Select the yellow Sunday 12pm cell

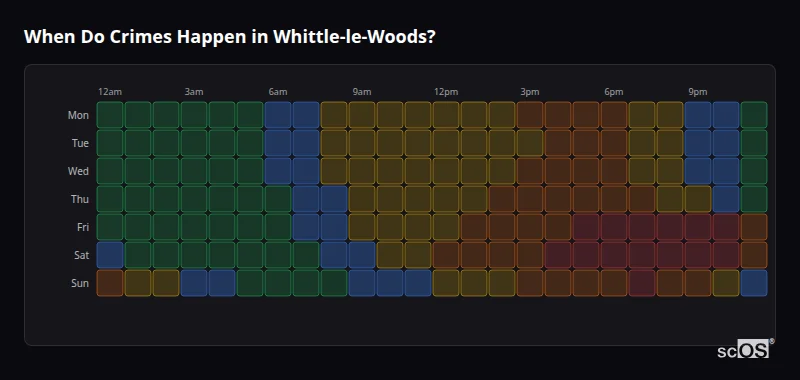click(446, 283)
